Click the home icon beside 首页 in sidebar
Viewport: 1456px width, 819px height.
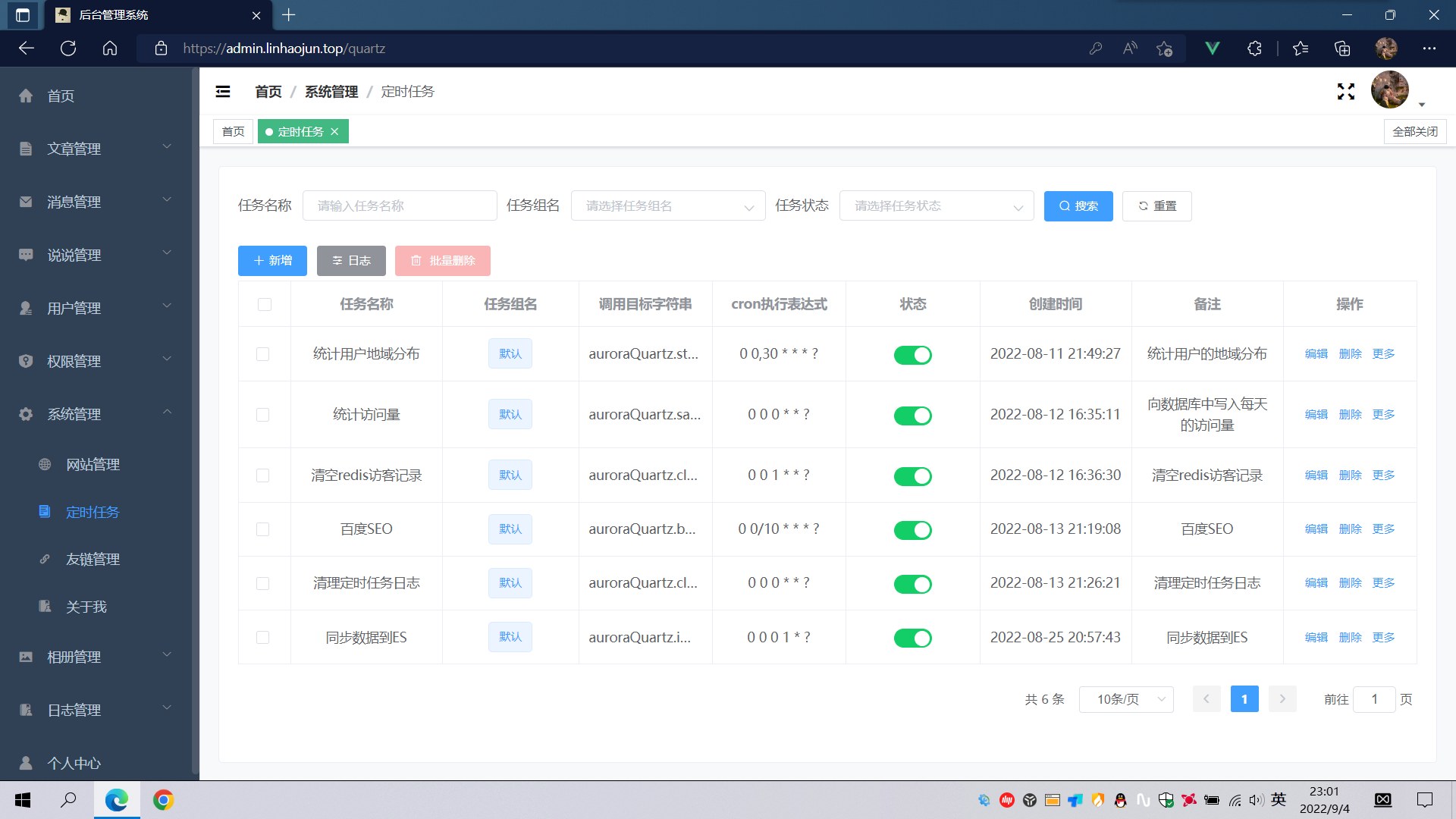click(x=26, y=96)
